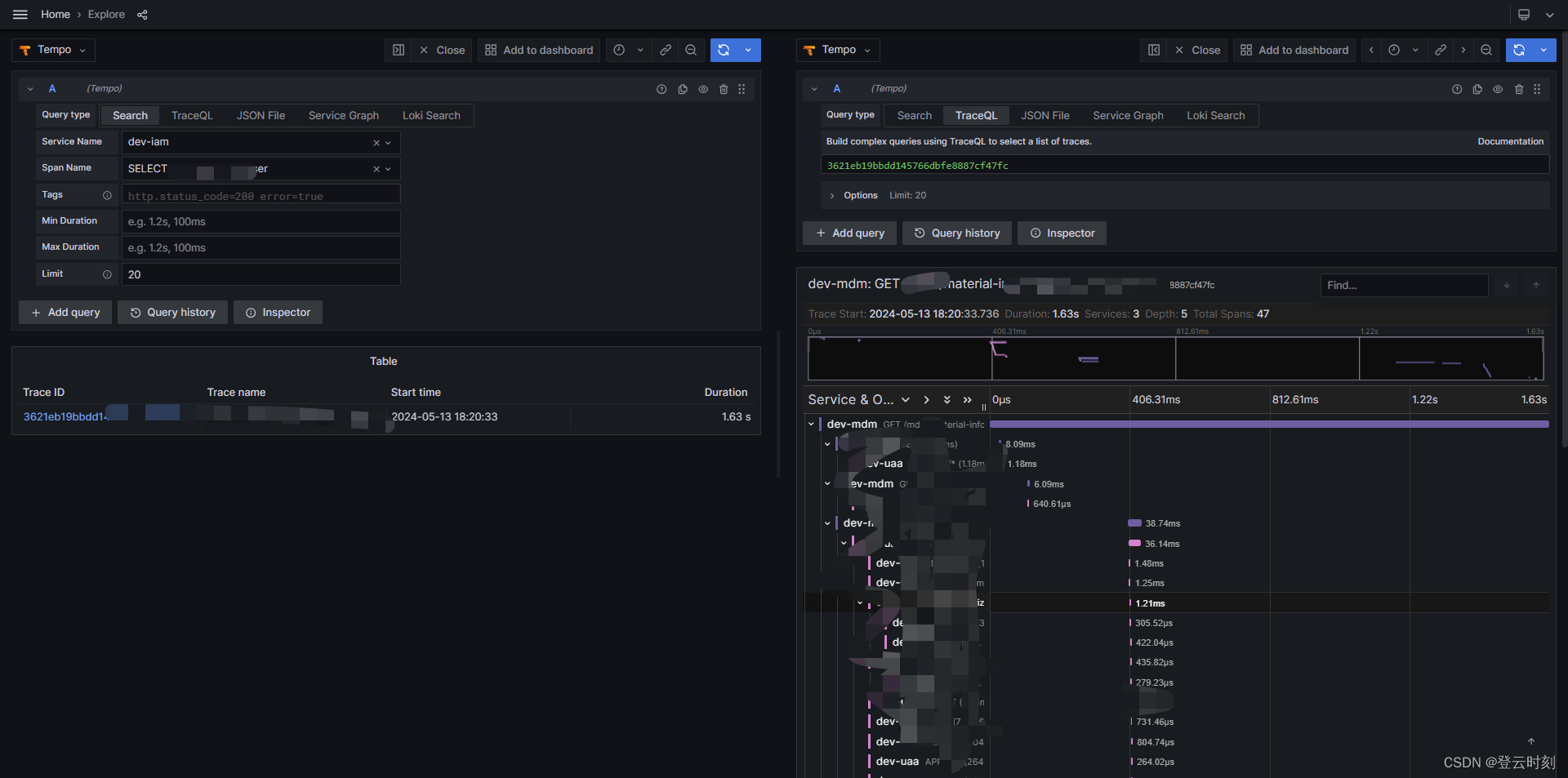Image resolution: width=1568 pixels, height=778 pixels.
Task: Open Query history in left pane
Action: 173,313
